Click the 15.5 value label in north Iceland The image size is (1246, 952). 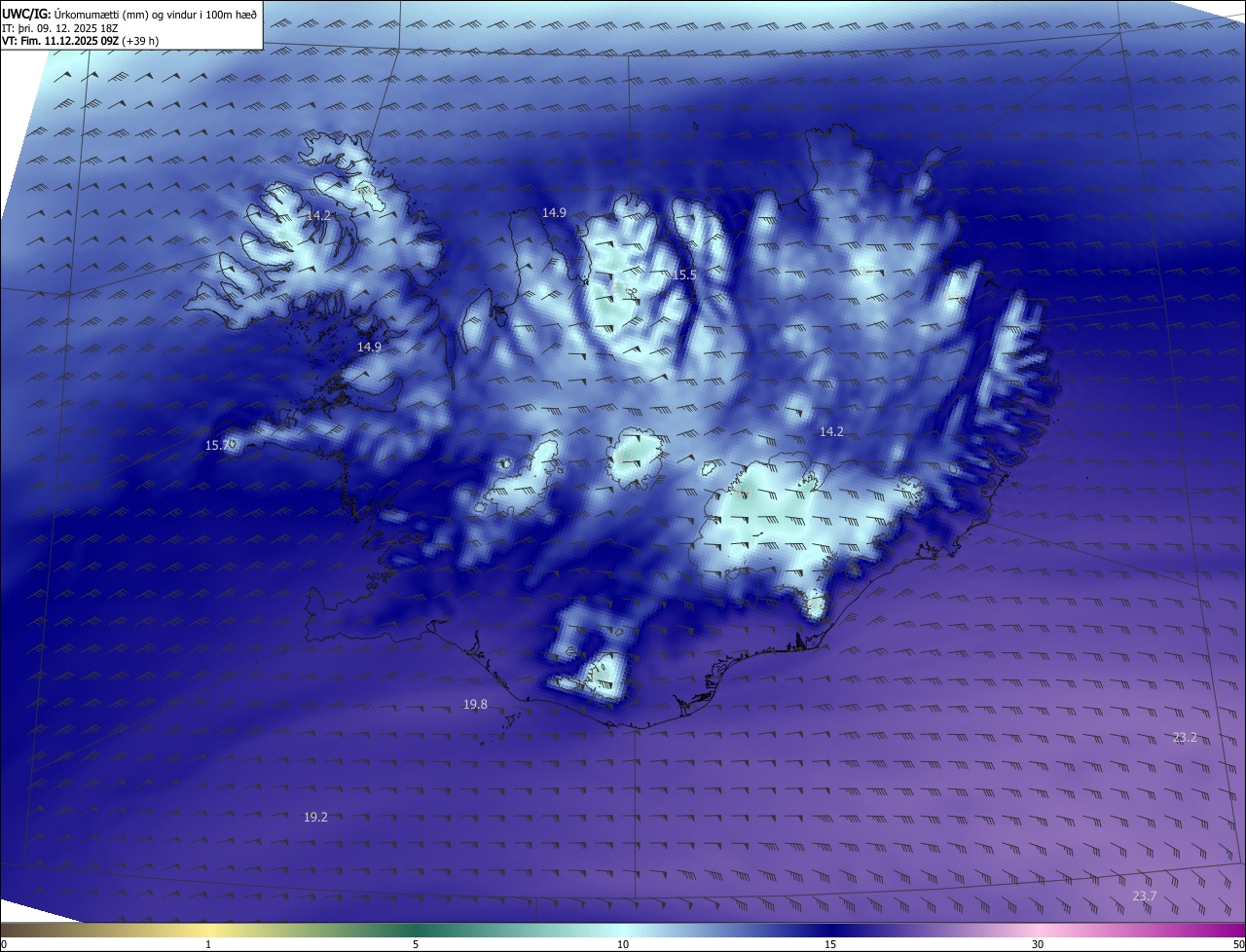(x=684, y=275)
